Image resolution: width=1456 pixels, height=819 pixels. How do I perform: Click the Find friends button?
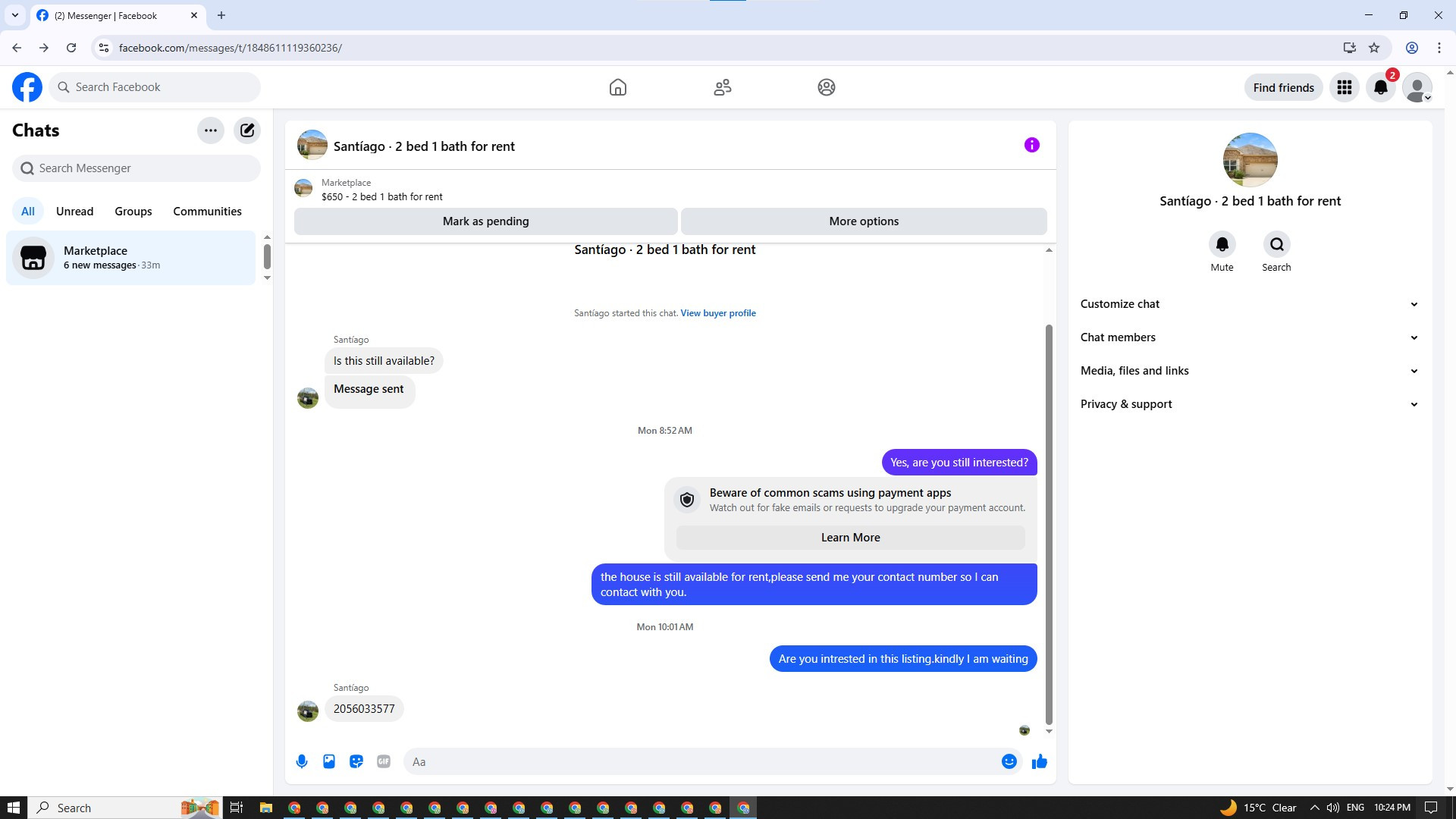(1284, 87)
